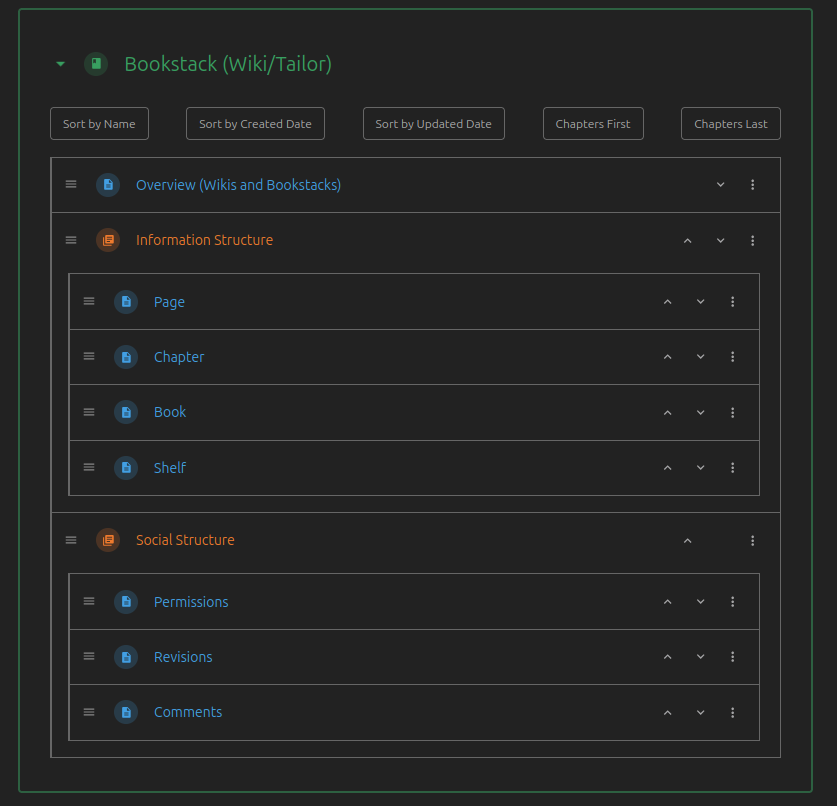
Task: Click chapter icon of Information Structure
Action: pyautogui.click(x=108, y=240)
